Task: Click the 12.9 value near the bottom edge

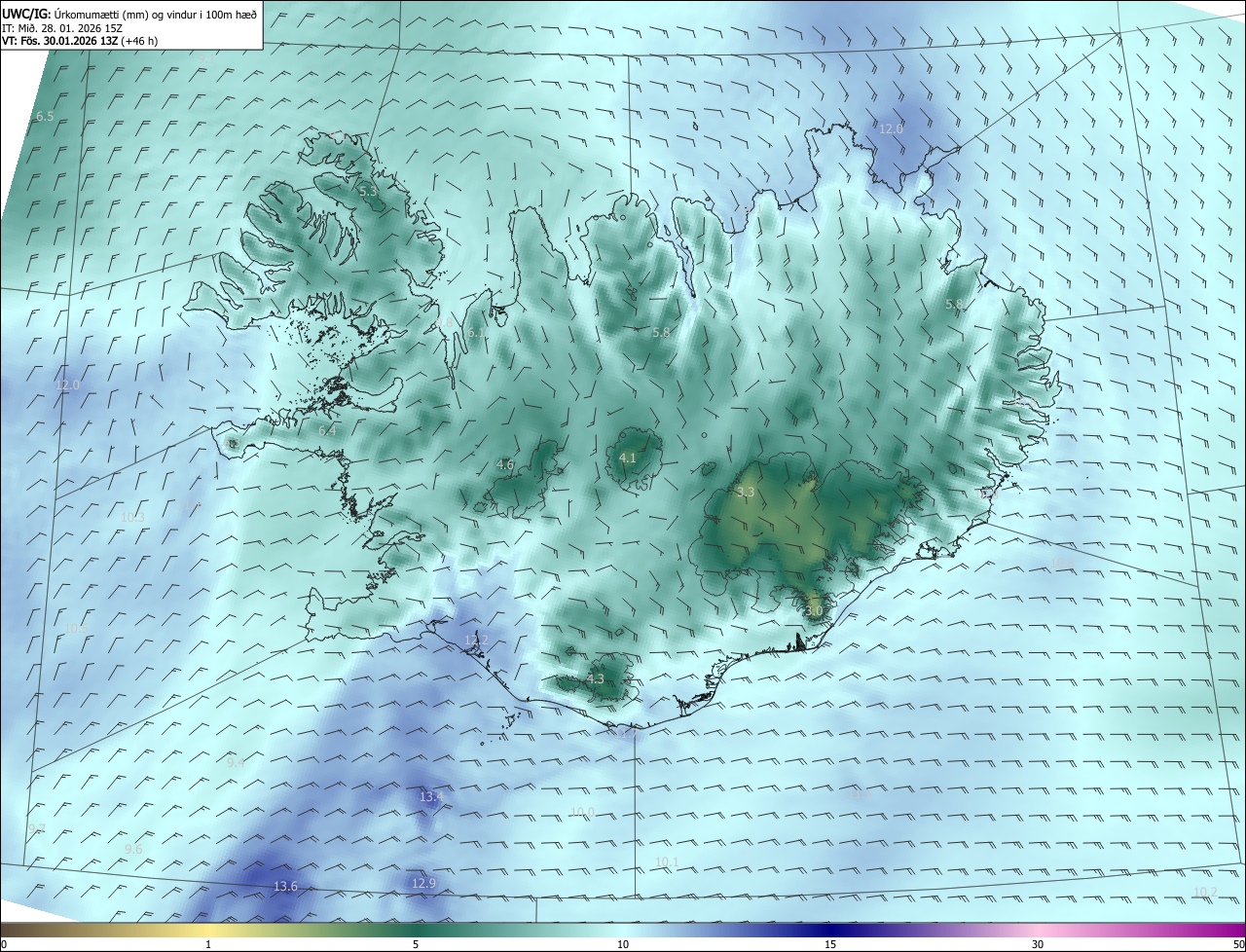Action: [x=423, y=883]
